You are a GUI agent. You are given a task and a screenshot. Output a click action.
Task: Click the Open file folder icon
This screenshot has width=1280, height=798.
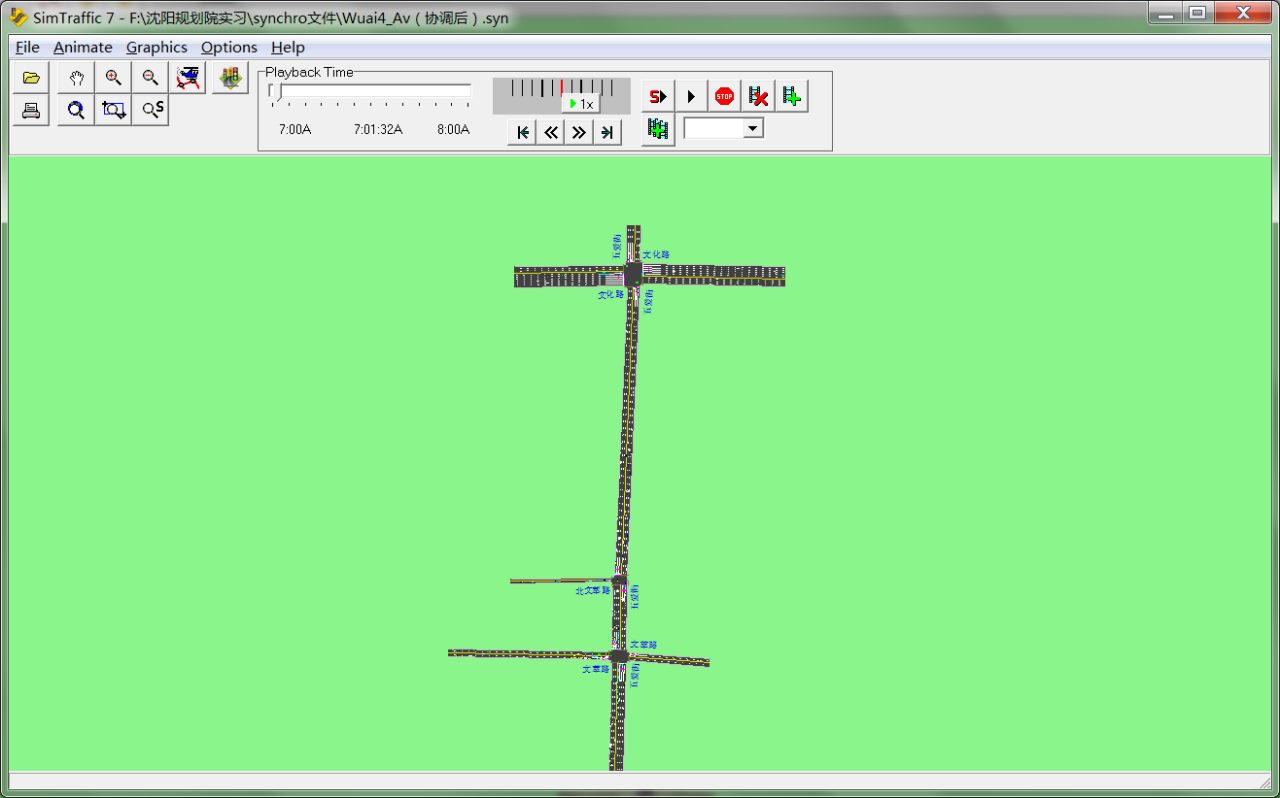tap(31, 78)
